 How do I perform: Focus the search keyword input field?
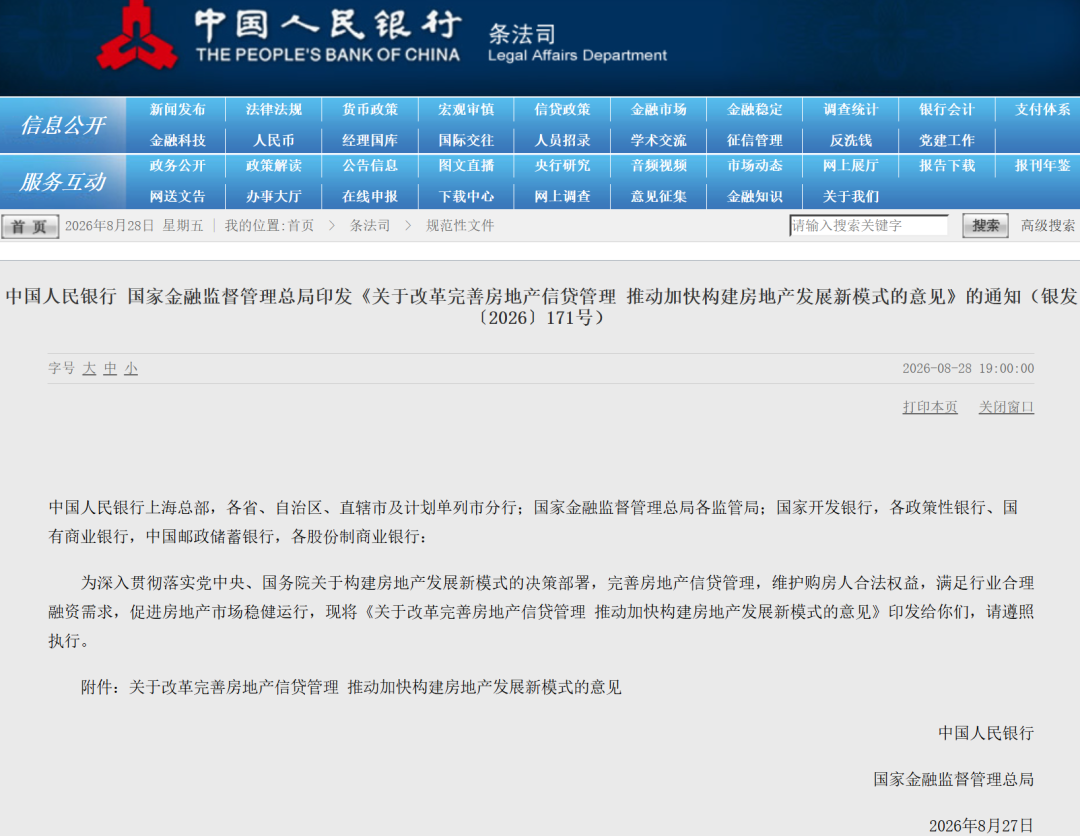[869, 226]
